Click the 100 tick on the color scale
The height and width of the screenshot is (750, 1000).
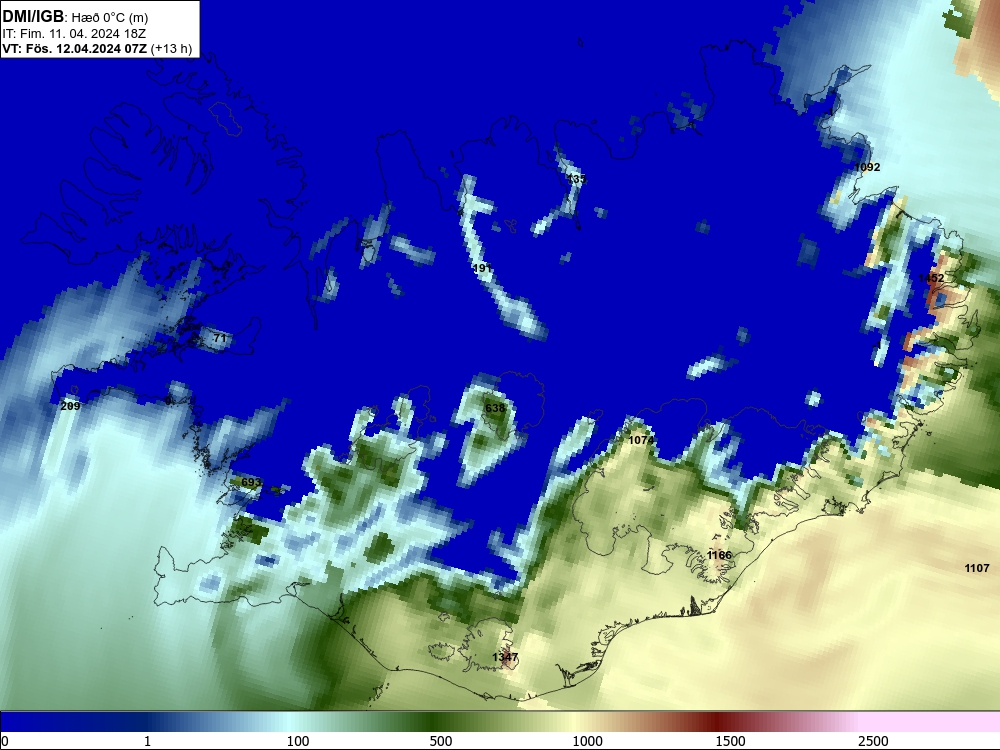coord(297,741)
